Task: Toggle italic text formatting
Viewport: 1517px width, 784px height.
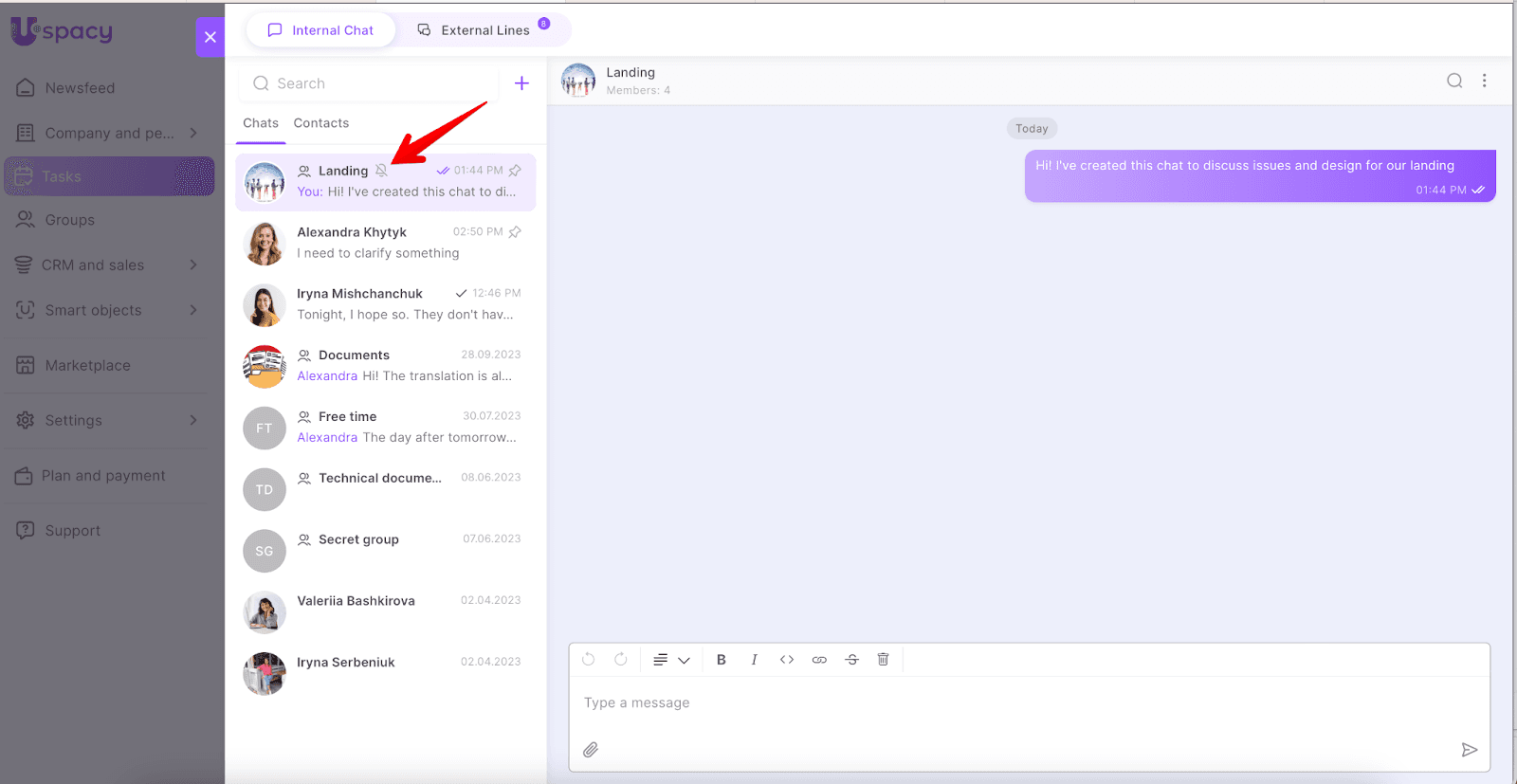Action: point(754,660)
